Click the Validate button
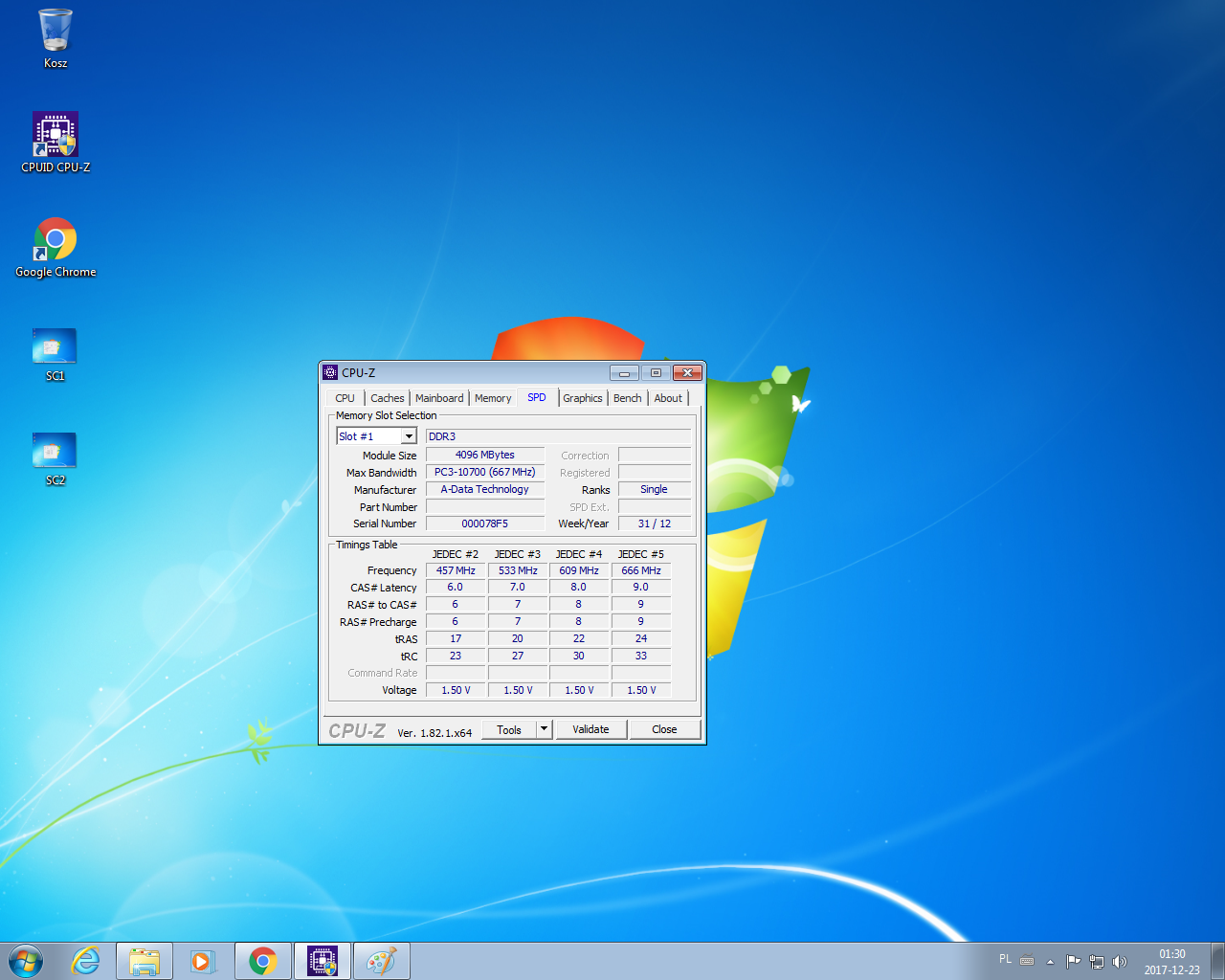The height and width of the screenshot is (980, 1225). (x=590, y=729)
